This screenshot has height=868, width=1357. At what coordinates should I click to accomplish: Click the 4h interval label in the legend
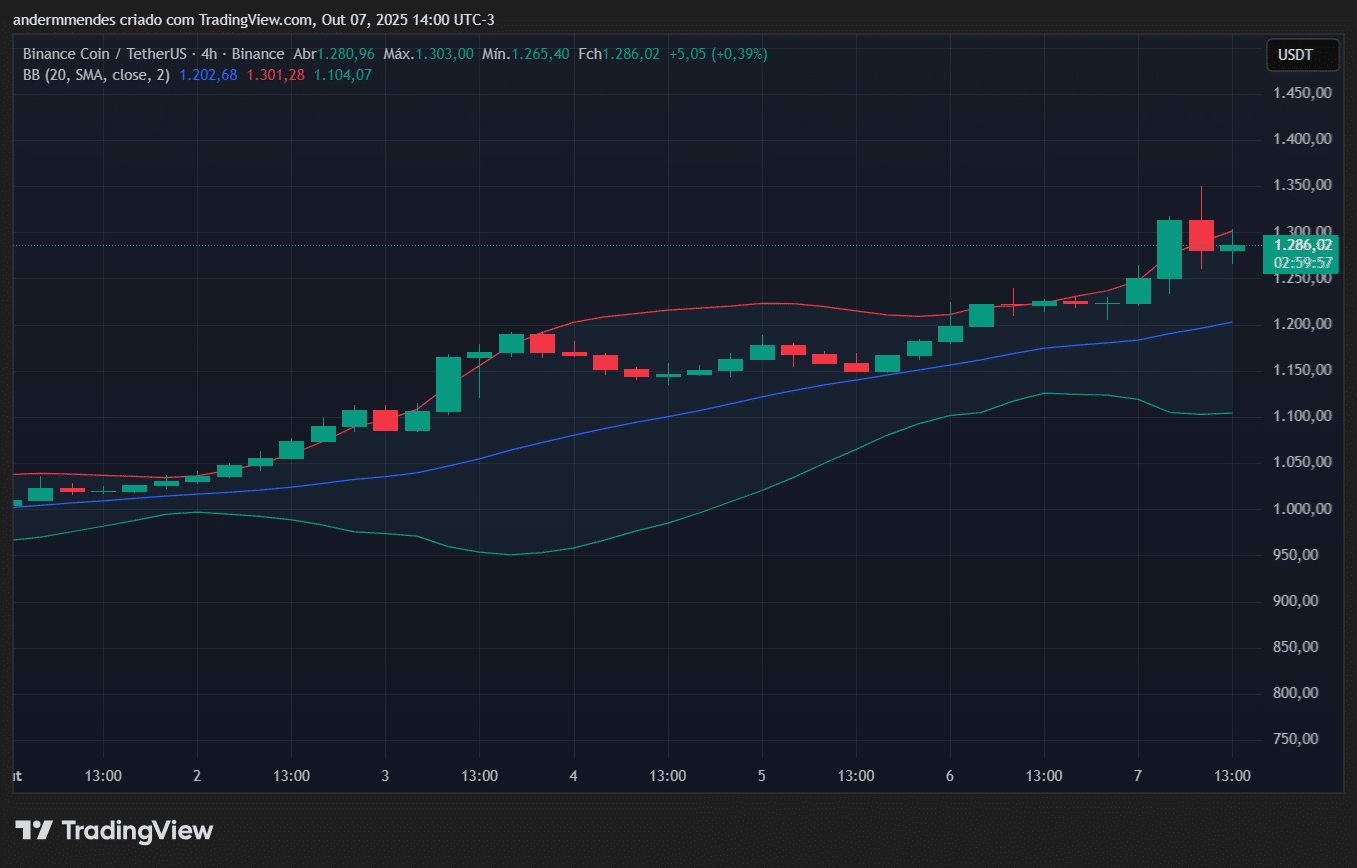(x=210, y=54)
